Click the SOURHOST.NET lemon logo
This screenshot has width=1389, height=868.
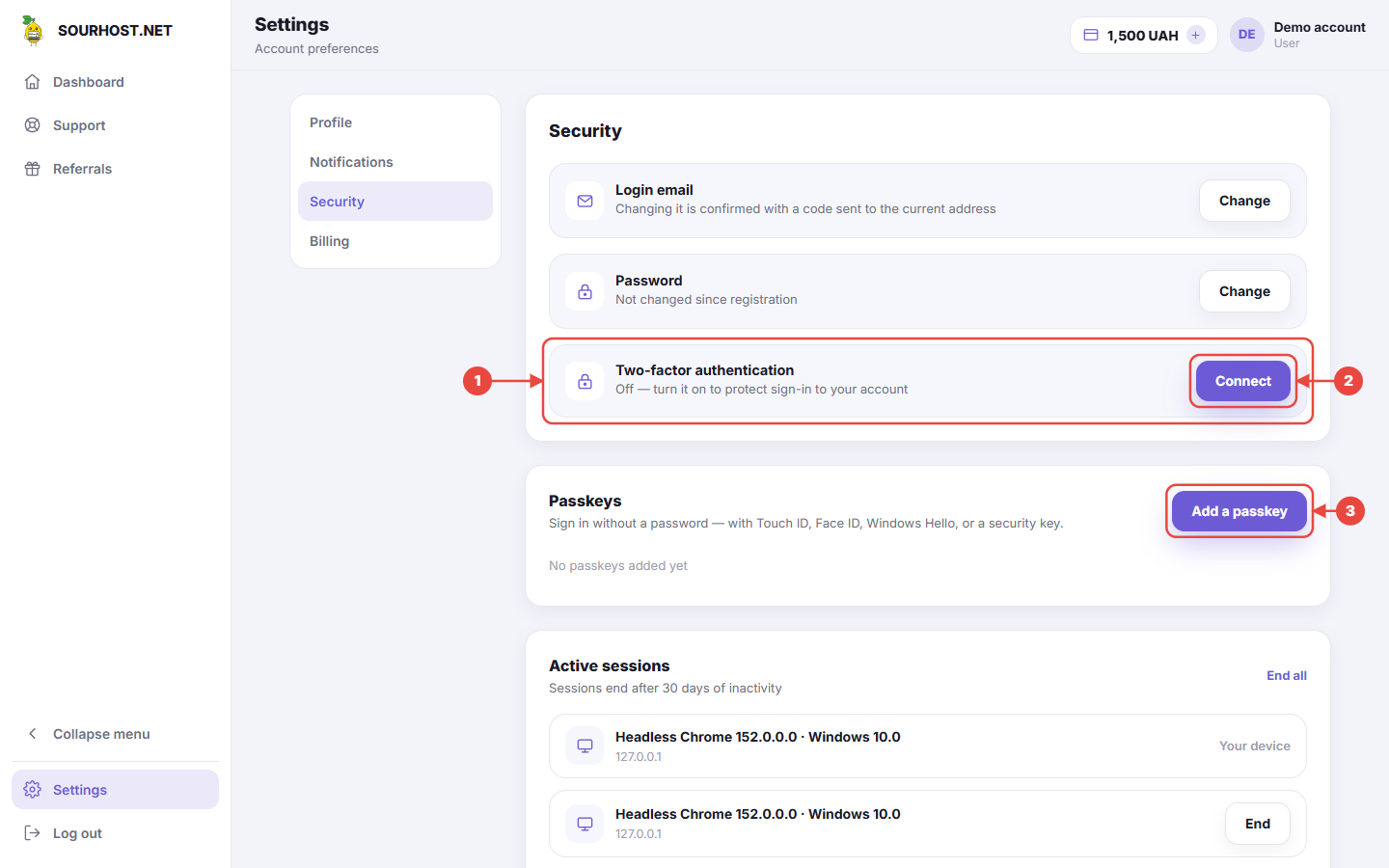click(x=33, y=30)
